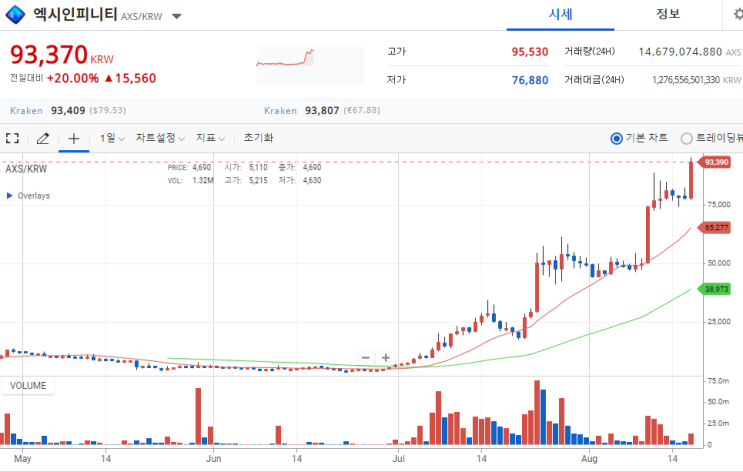Expand the Overlays triangle
Viewport: 743px width, 472px height.
(9, 195)
